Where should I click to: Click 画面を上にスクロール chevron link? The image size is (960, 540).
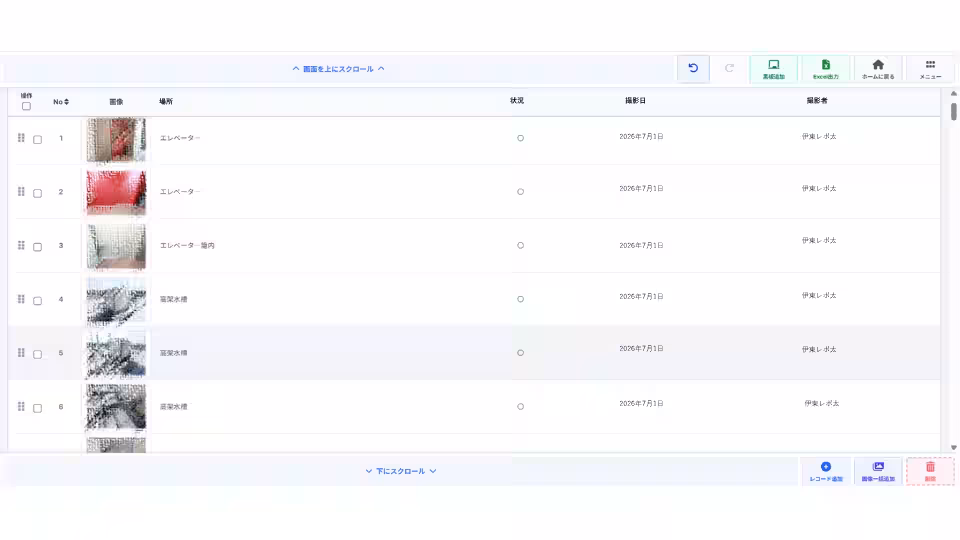339,69
